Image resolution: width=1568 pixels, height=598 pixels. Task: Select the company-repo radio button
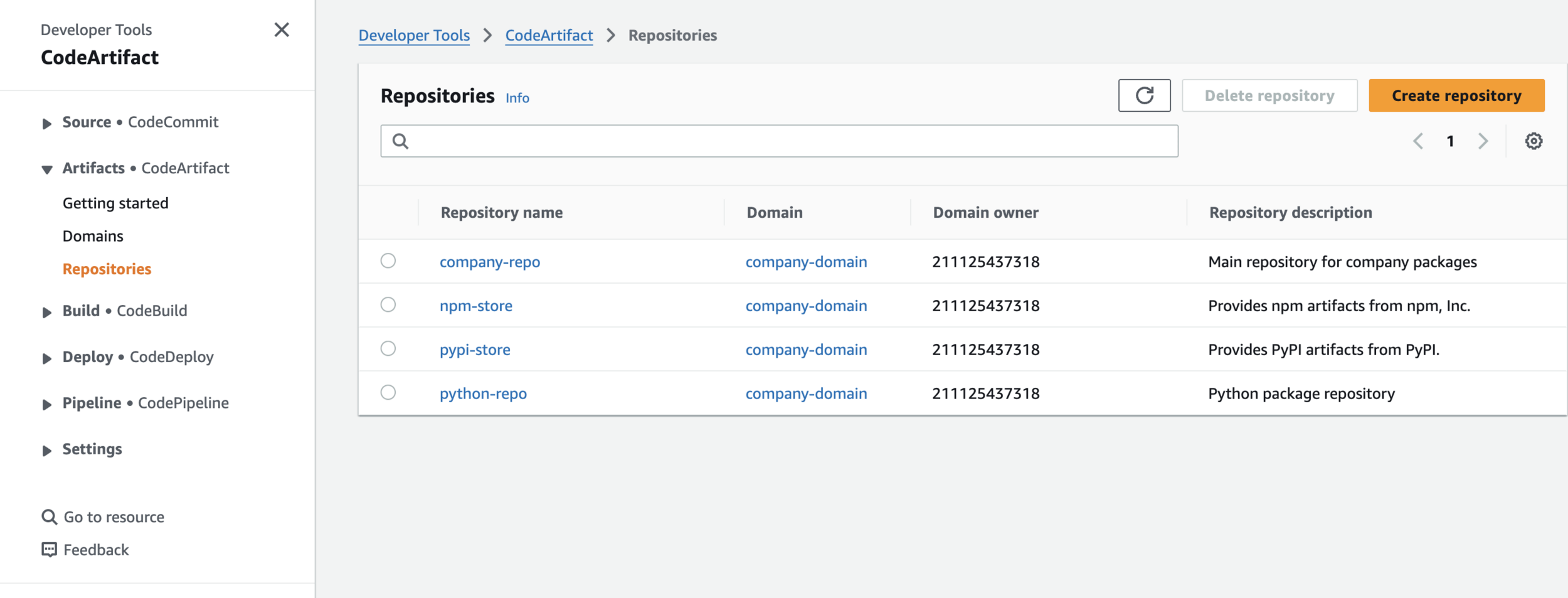[x=388, y=260]
